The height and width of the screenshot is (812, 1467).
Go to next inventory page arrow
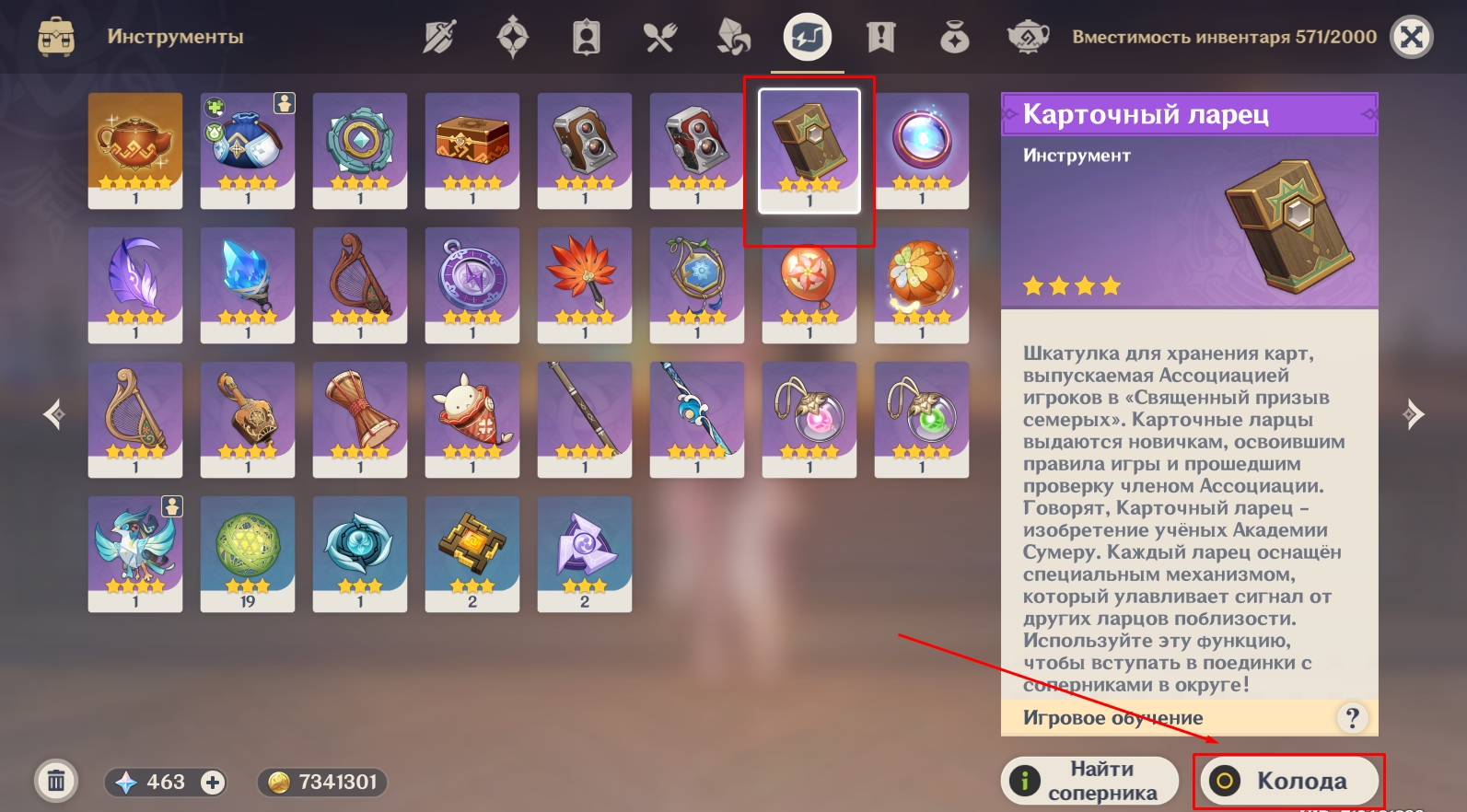1414,414
